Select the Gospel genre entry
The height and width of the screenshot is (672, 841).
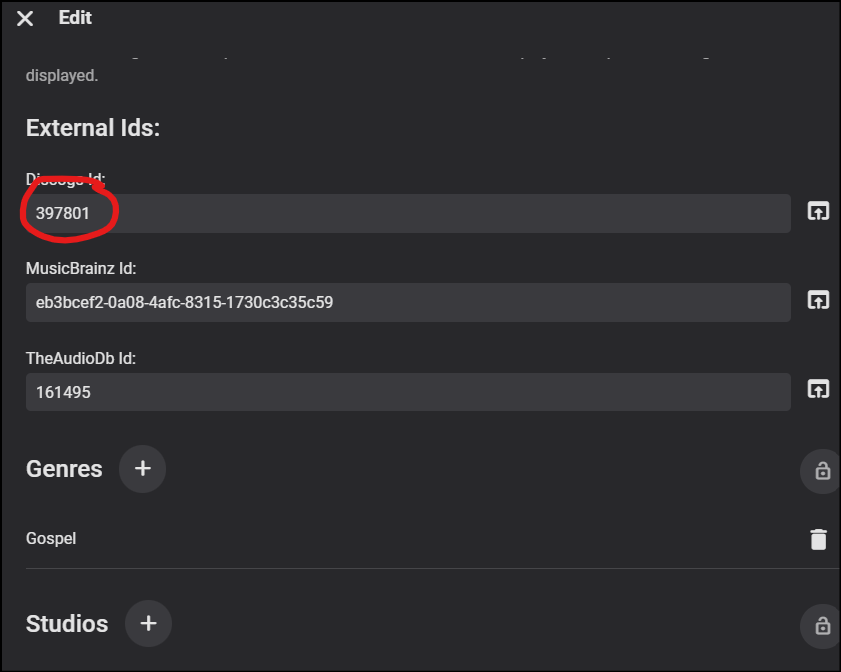tap(51, 539)
